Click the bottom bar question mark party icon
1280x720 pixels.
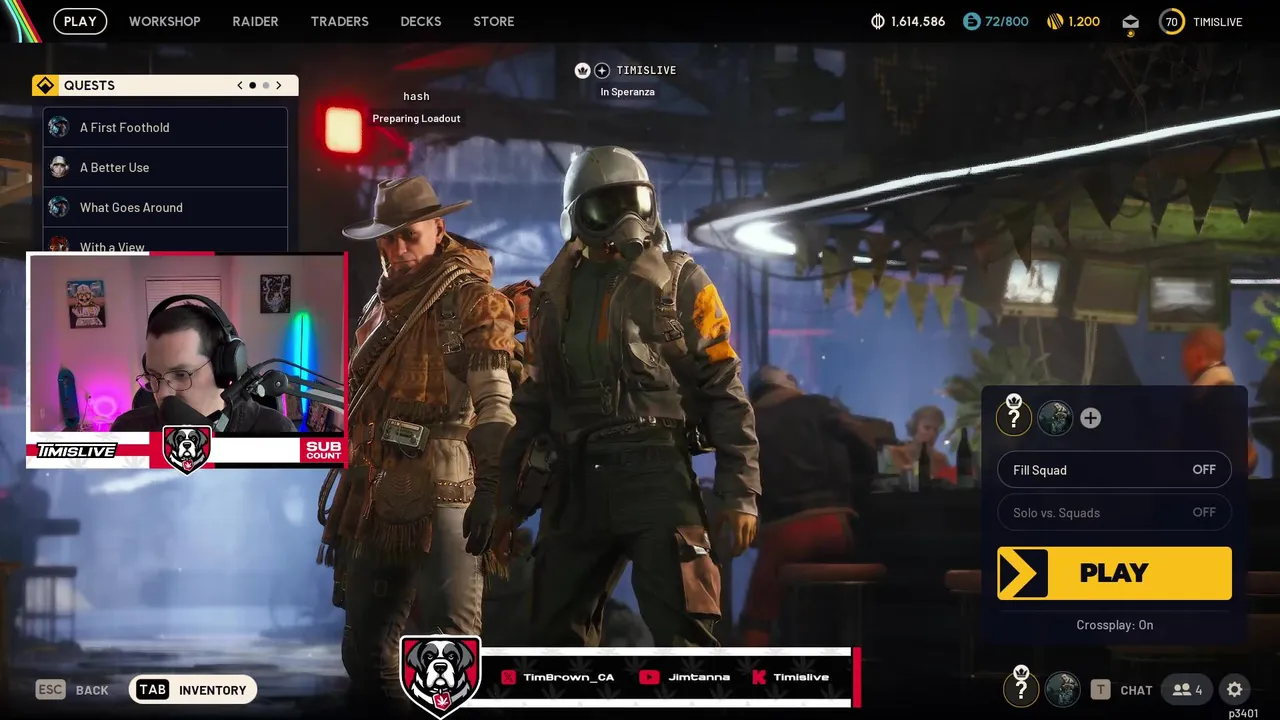pos(1021,688)
